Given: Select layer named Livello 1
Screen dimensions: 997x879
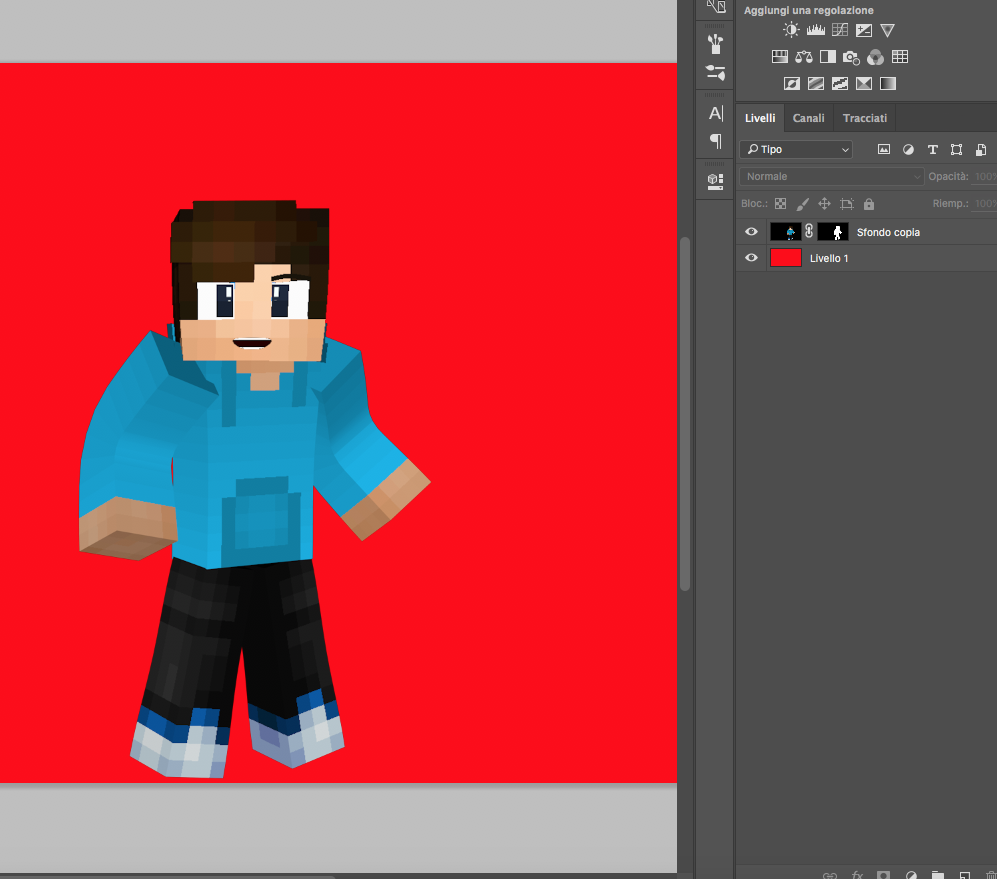Looking at the screenshot, I should [x=829, y=258].
